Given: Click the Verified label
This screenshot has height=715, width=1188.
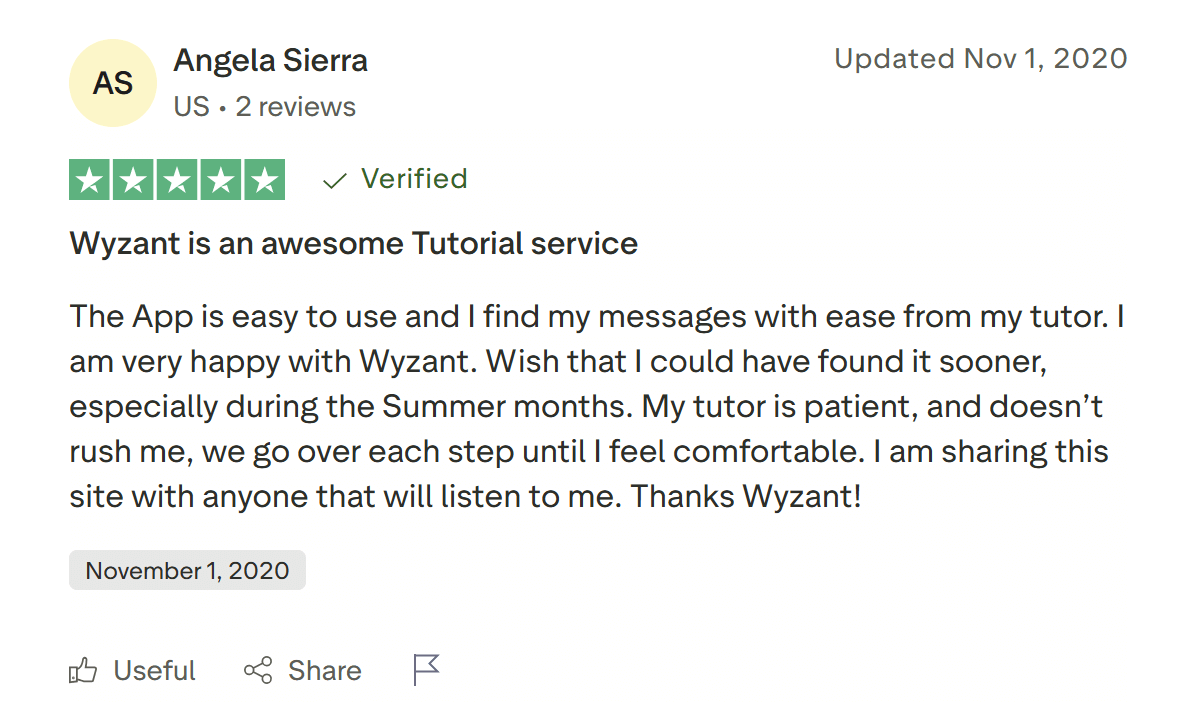Looking at the screenshot, I should pos(414,178).
